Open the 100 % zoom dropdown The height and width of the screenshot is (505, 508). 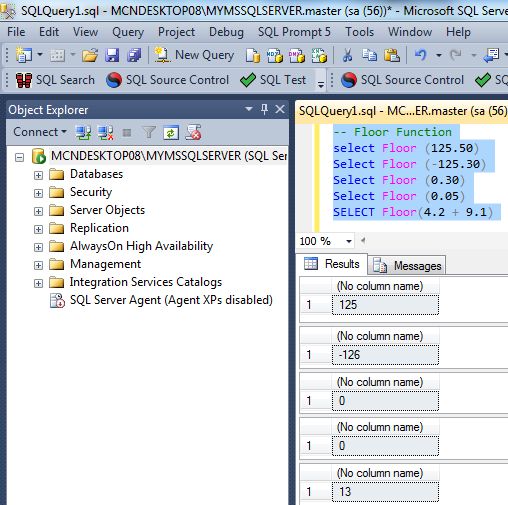click(349, 241)
